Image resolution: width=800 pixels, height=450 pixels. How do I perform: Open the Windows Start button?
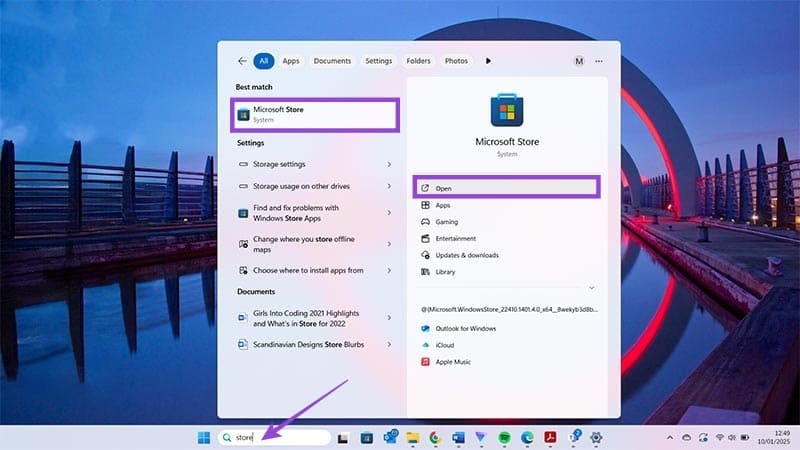[204, 438]
